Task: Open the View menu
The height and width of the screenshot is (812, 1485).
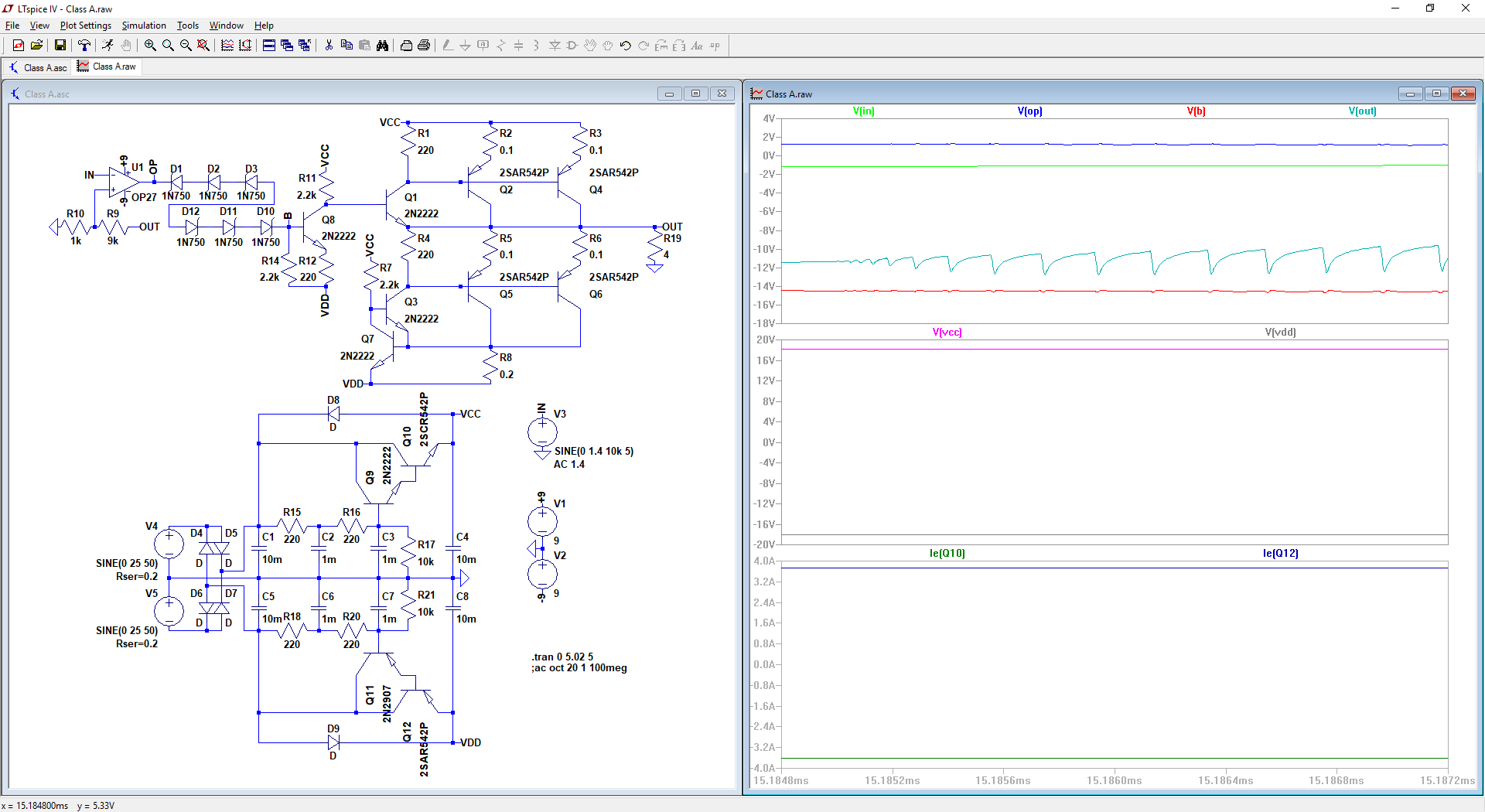Action: click(x=39, y=26)
